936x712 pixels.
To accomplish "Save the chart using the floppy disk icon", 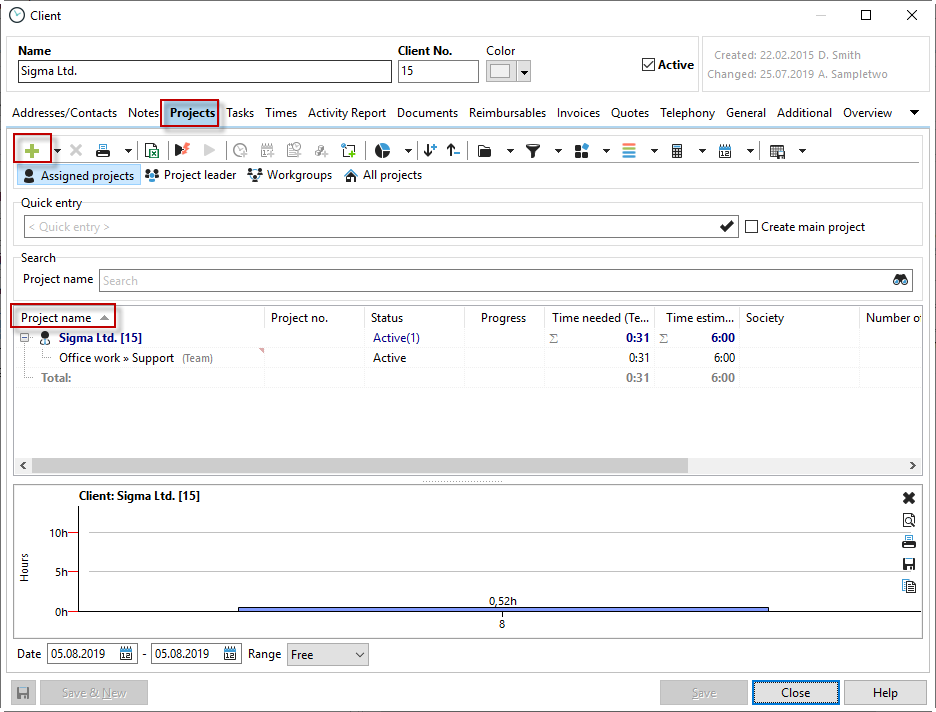I will tap(908, 564).
